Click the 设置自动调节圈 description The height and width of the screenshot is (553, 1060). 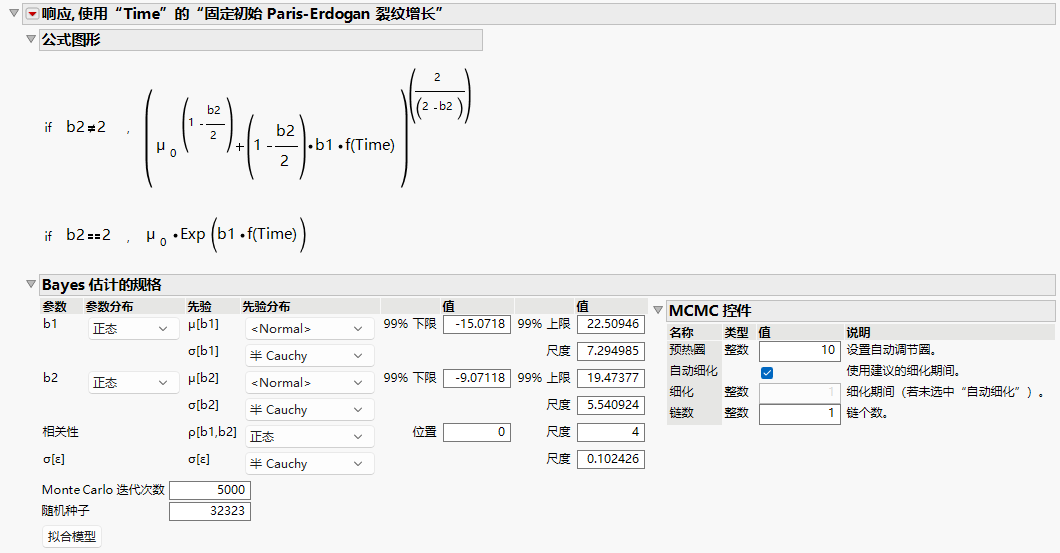[891, 350]
